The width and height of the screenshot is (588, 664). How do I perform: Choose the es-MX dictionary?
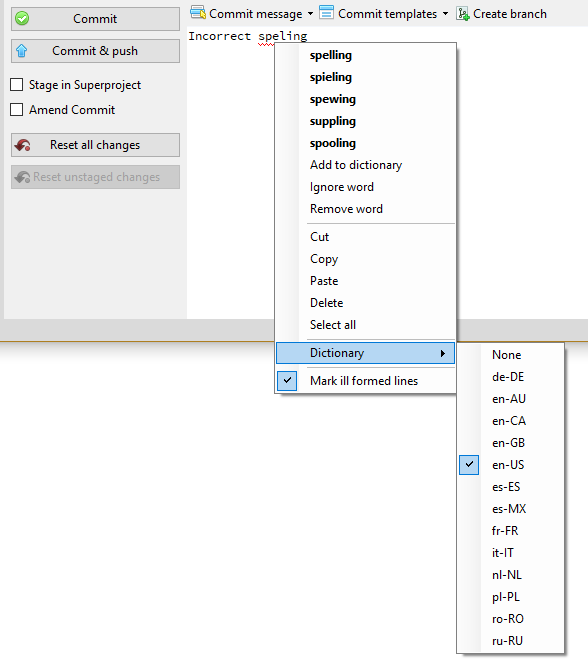pos(509,509)
